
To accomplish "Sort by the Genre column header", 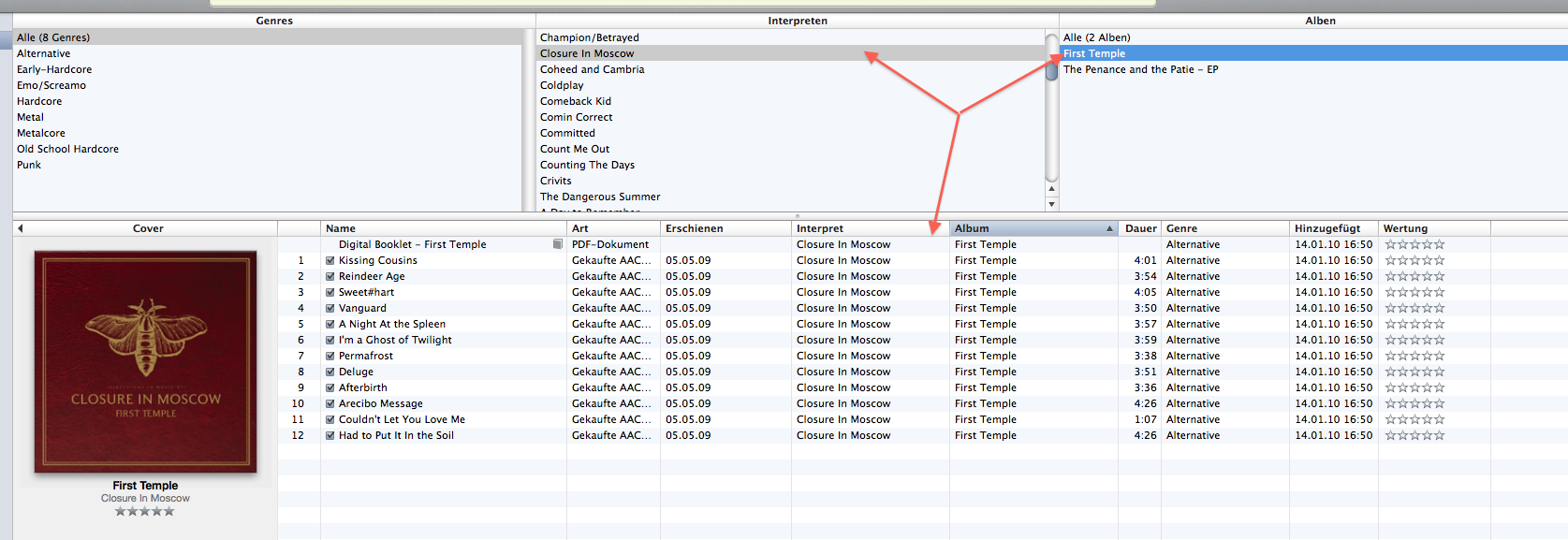I will (1225, 228).
